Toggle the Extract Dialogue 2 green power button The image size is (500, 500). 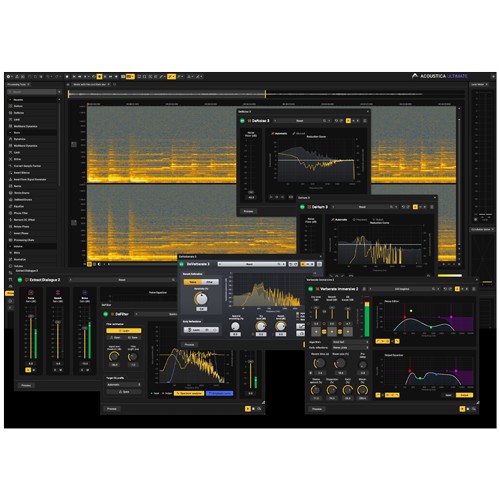point(20,280)
